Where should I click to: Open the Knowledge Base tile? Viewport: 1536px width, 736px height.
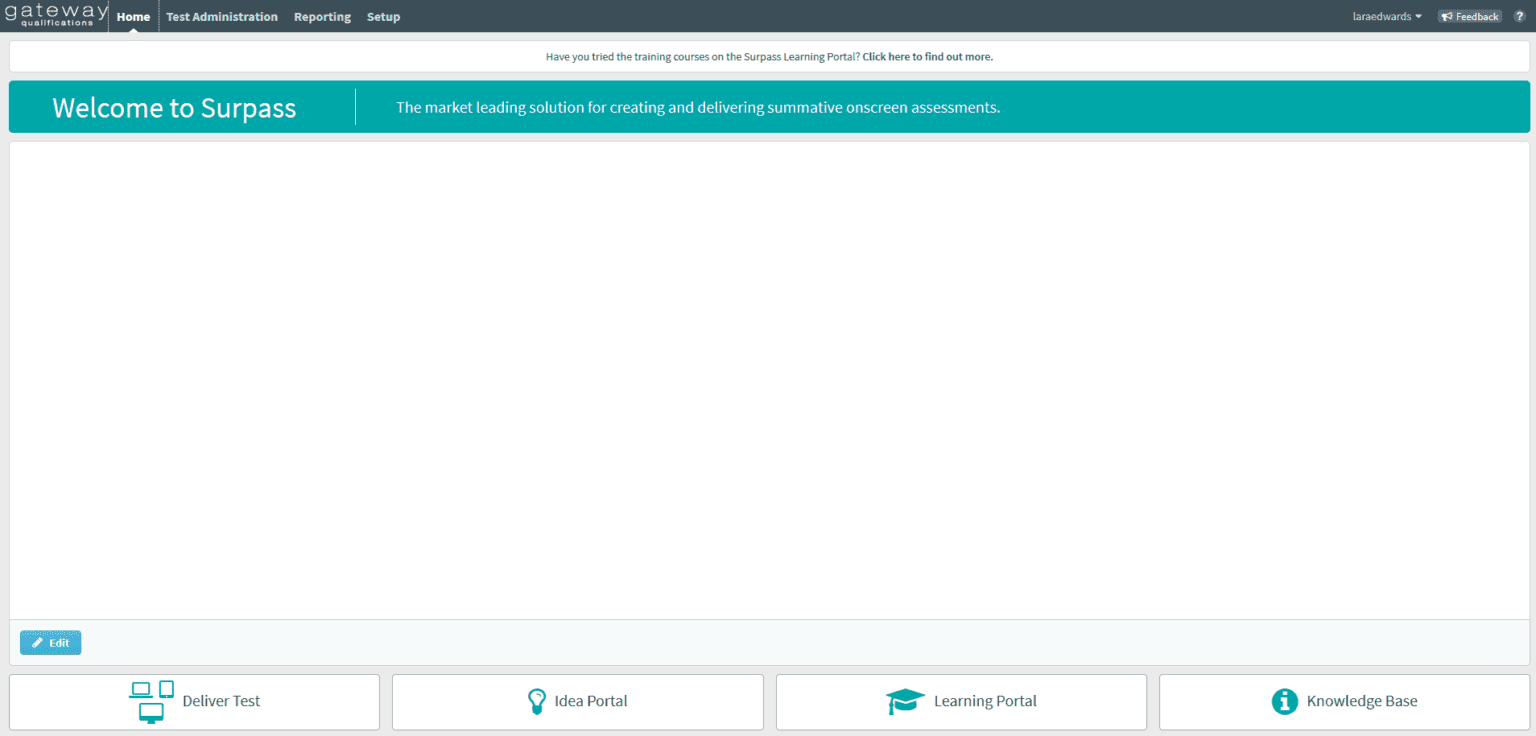tap(1343, 701)
